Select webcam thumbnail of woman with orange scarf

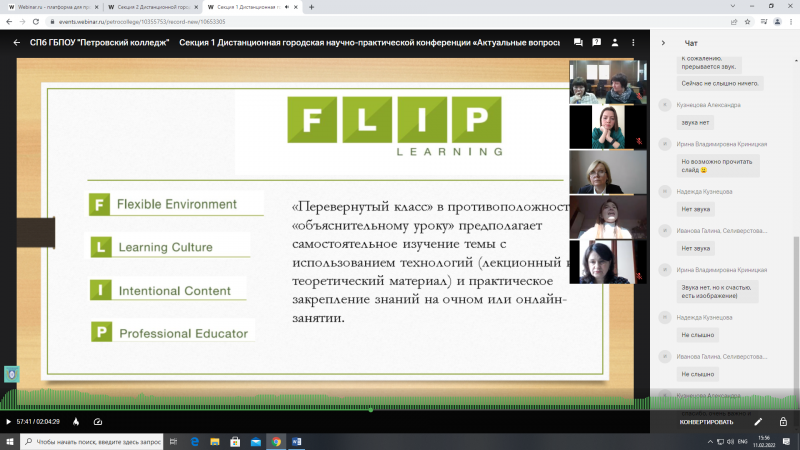click(608, 217)
